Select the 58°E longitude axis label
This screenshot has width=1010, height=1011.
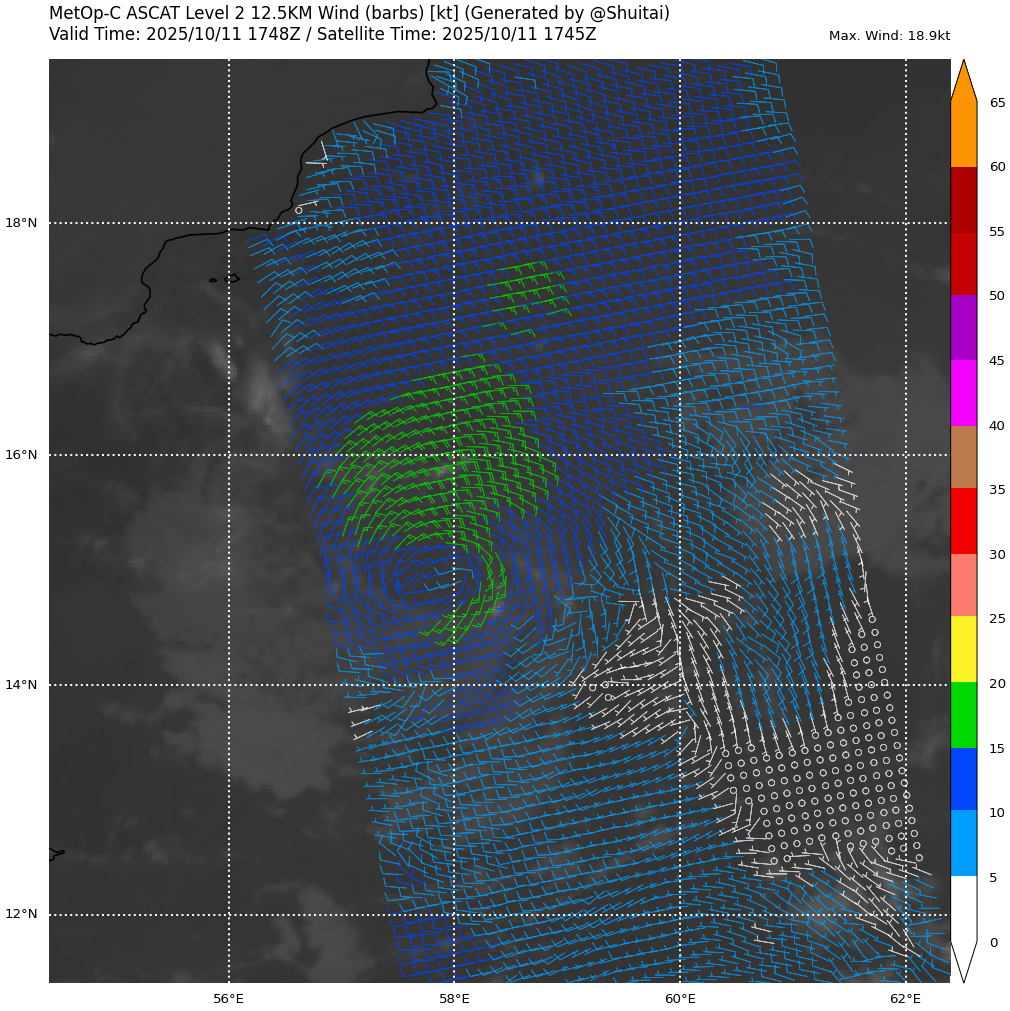click(454, 998)
